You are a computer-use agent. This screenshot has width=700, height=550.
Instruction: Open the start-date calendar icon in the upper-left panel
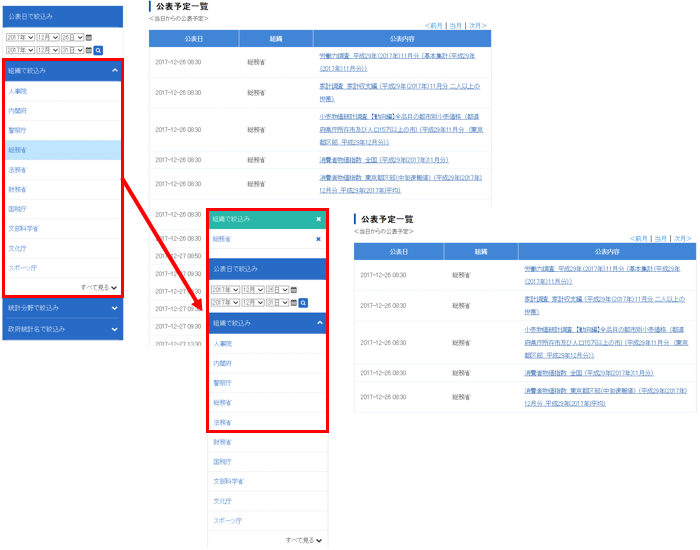pos(89,37)
